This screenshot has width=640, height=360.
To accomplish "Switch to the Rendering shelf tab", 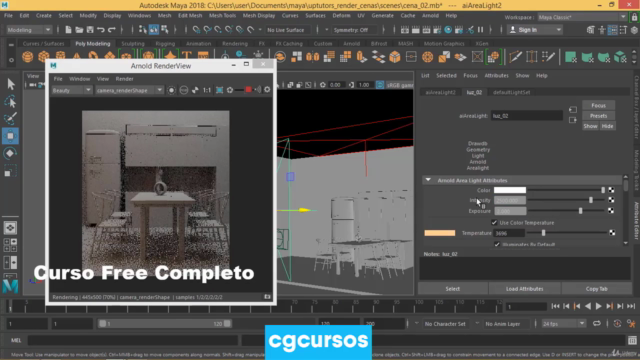I will (x=235, y=43).
